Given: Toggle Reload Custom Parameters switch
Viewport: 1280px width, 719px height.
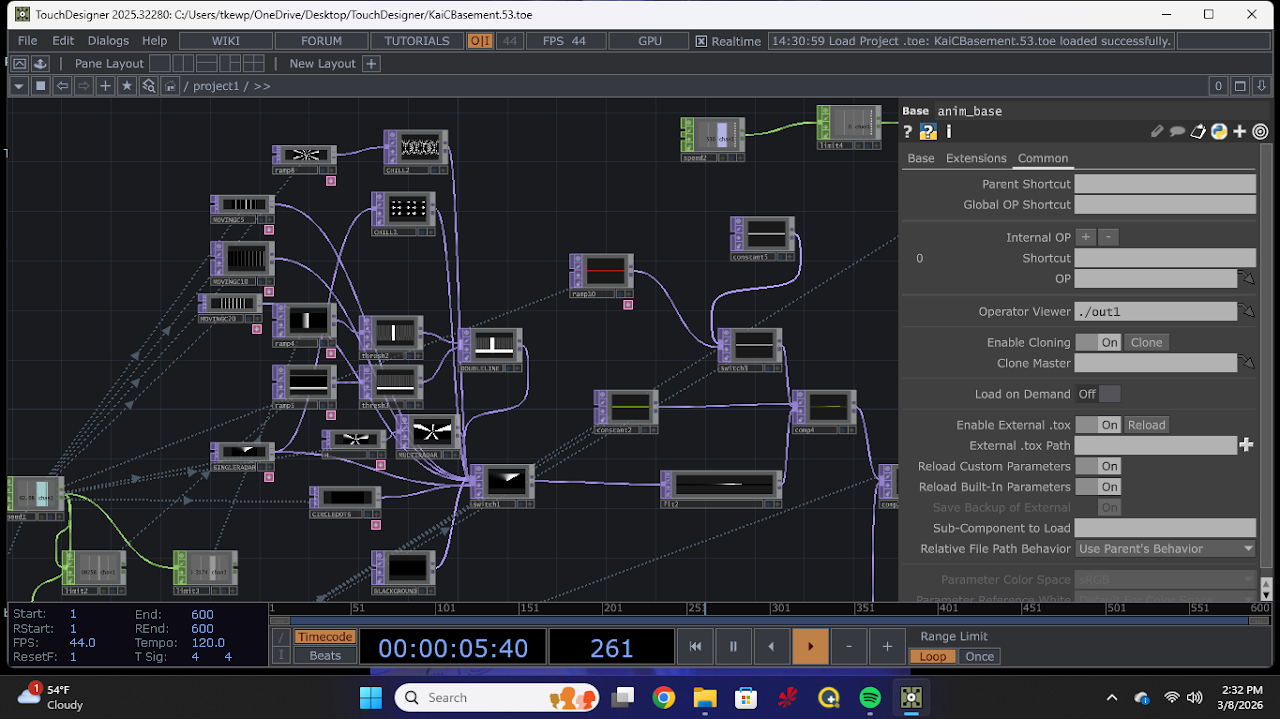Looking at the screenshot, I should click(1098, 466).
